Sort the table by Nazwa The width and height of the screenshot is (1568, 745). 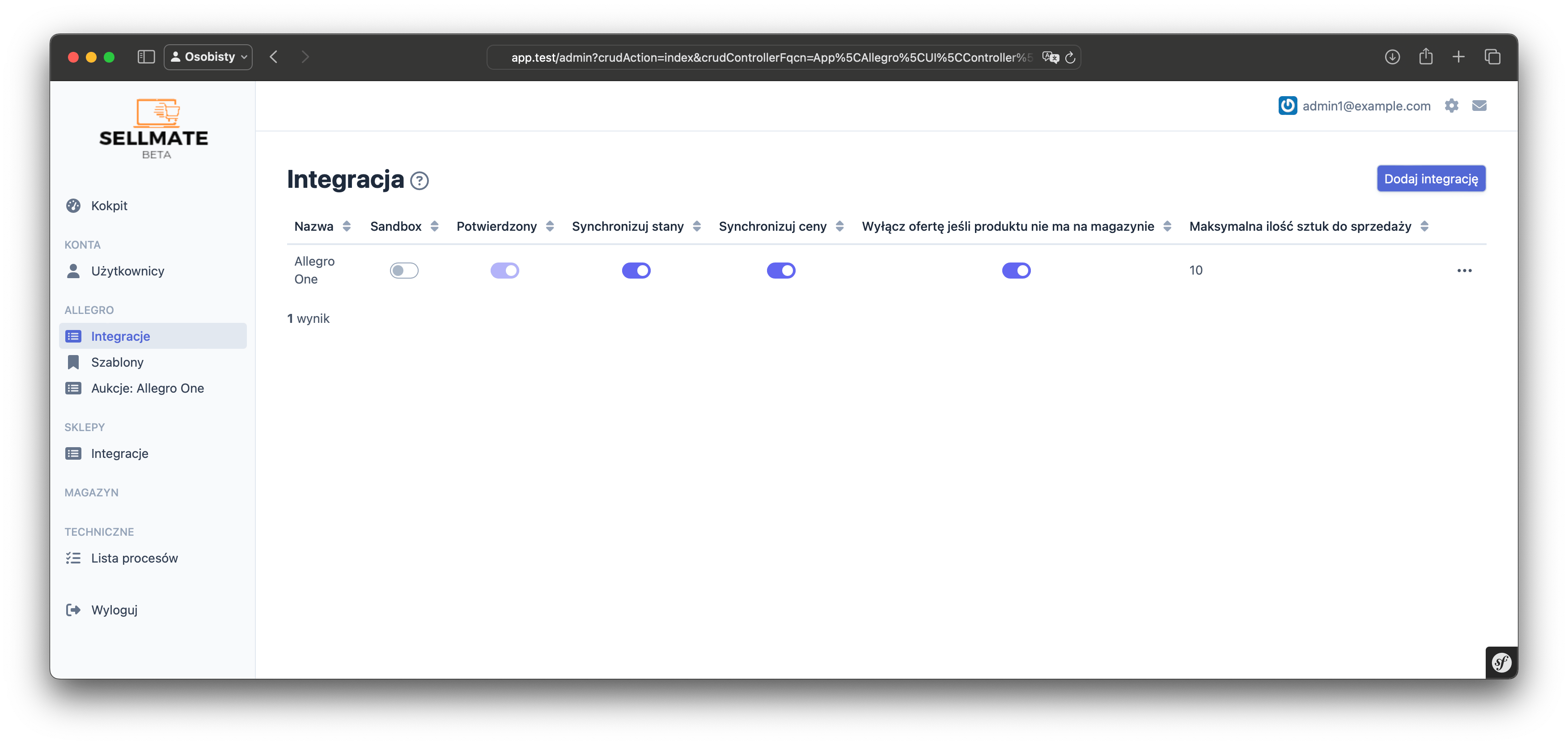pyautogui.click(x=322, y=226)
